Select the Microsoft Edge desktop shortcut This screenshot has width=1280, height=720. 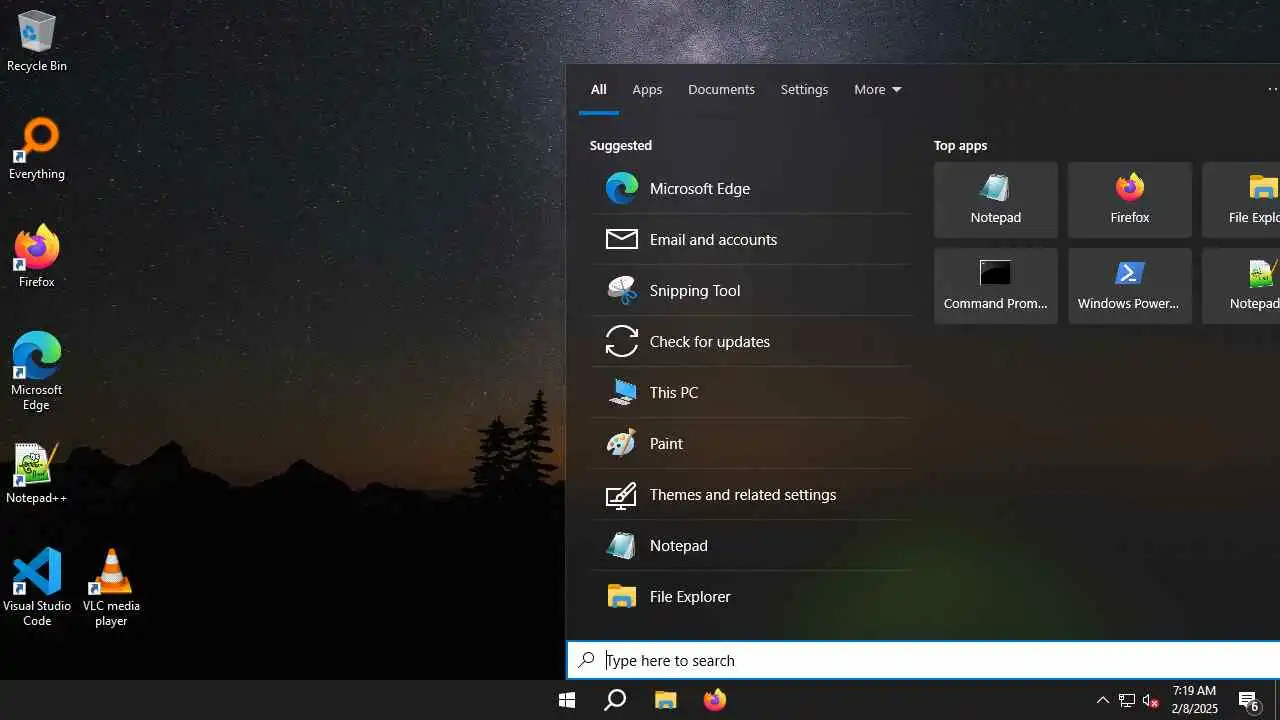(x=37, y=372)
